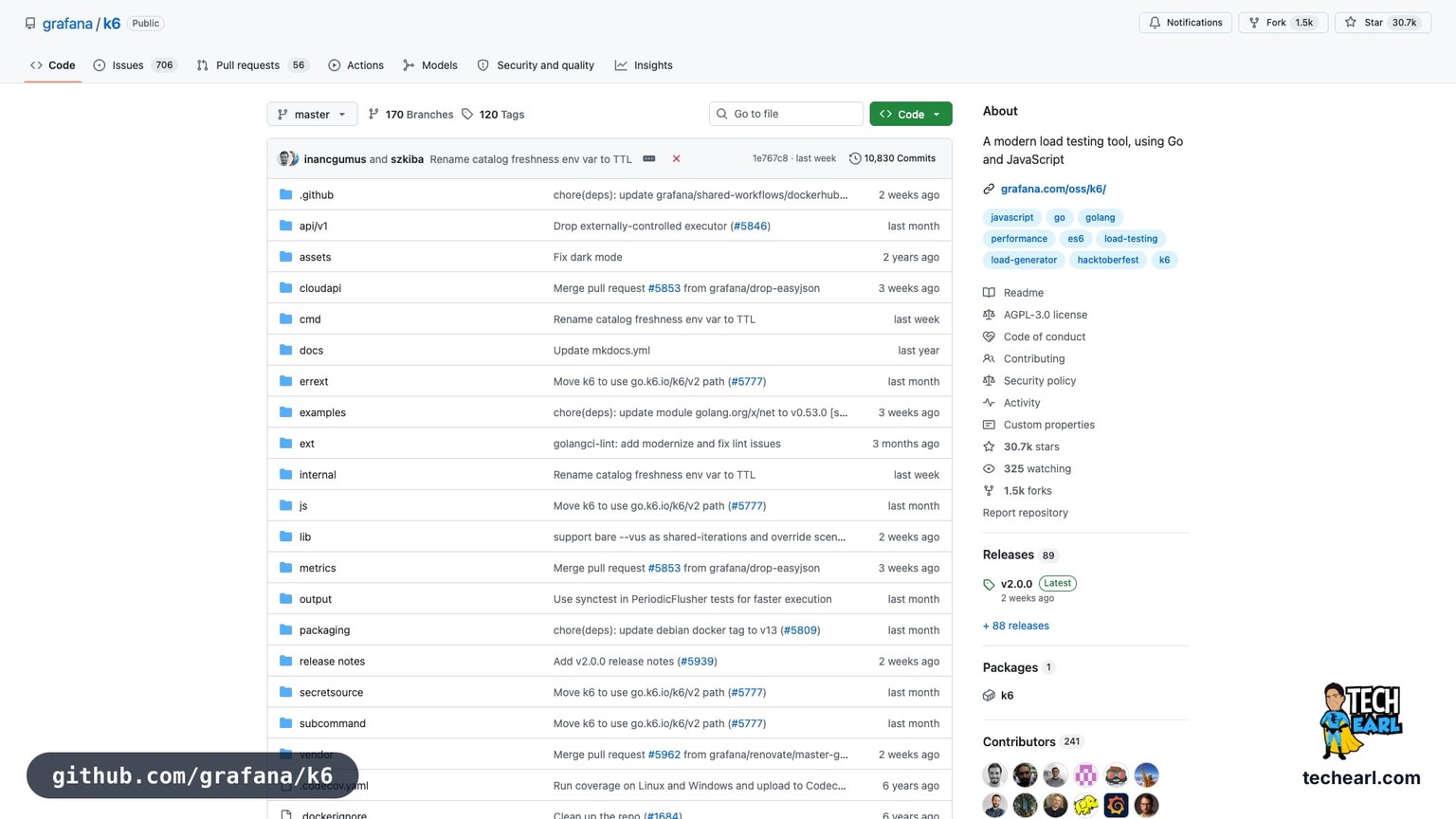Viewport: 1456px width, 819px height.
Task: Open the master branch dropdown
Action: (x=312, y=114)
